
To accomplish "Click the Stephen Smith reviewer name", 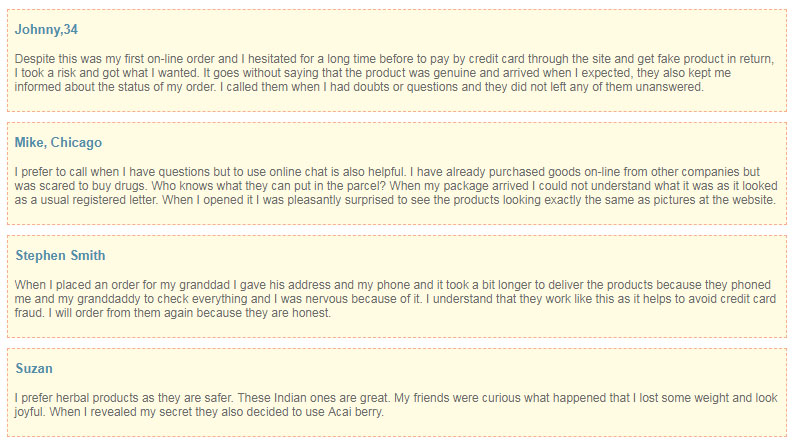I will point(60,255).
